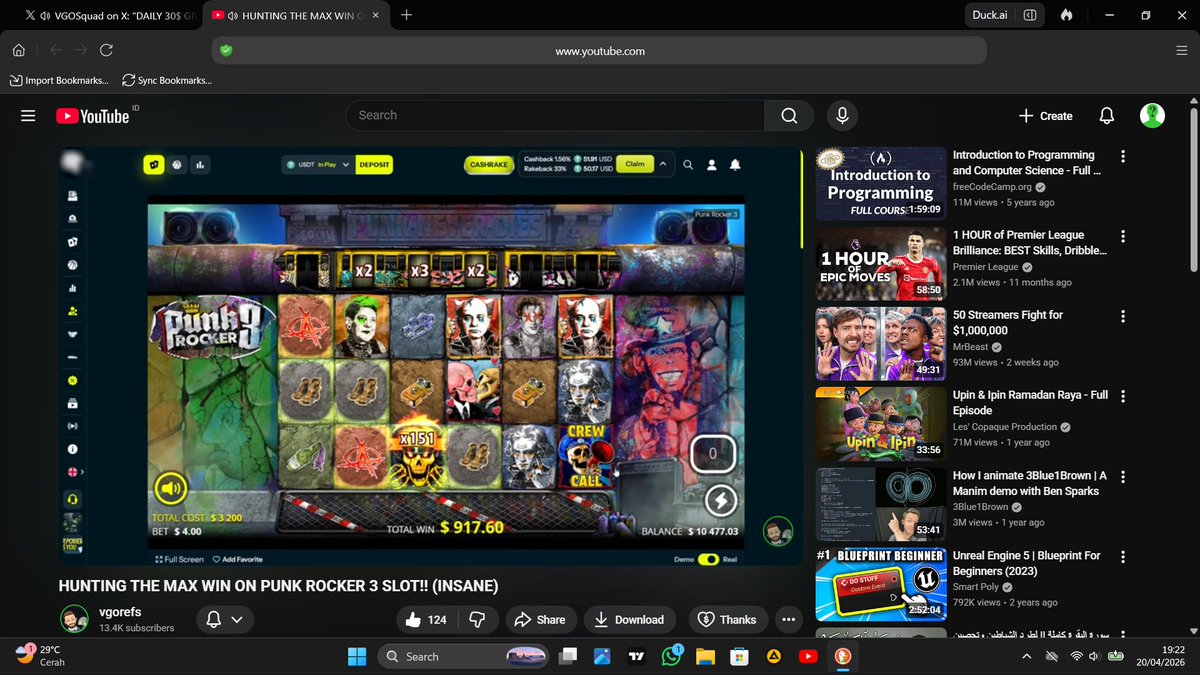This screenshot has width=1200, height=675.
Task: Open the USDT In Play currency dropdown
Action: pos(316,165)
